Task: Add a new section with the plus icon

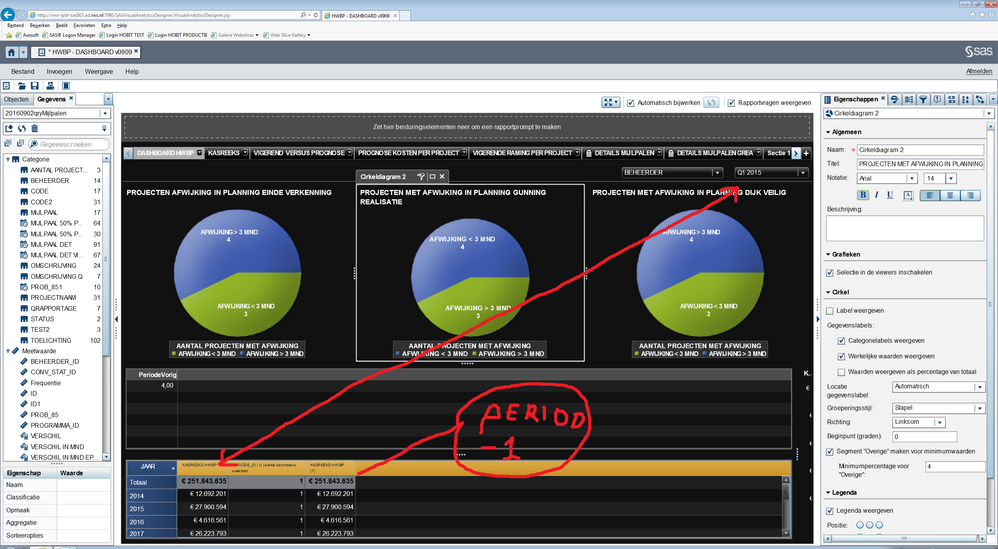Action: [806, 153]
